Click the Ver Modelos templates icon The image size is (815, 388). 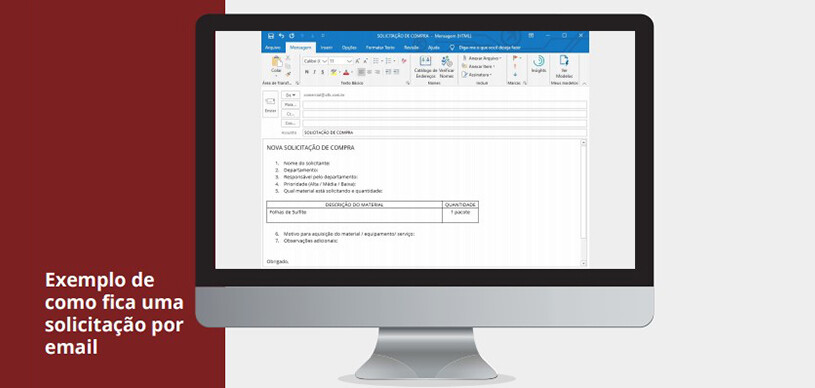564,67
